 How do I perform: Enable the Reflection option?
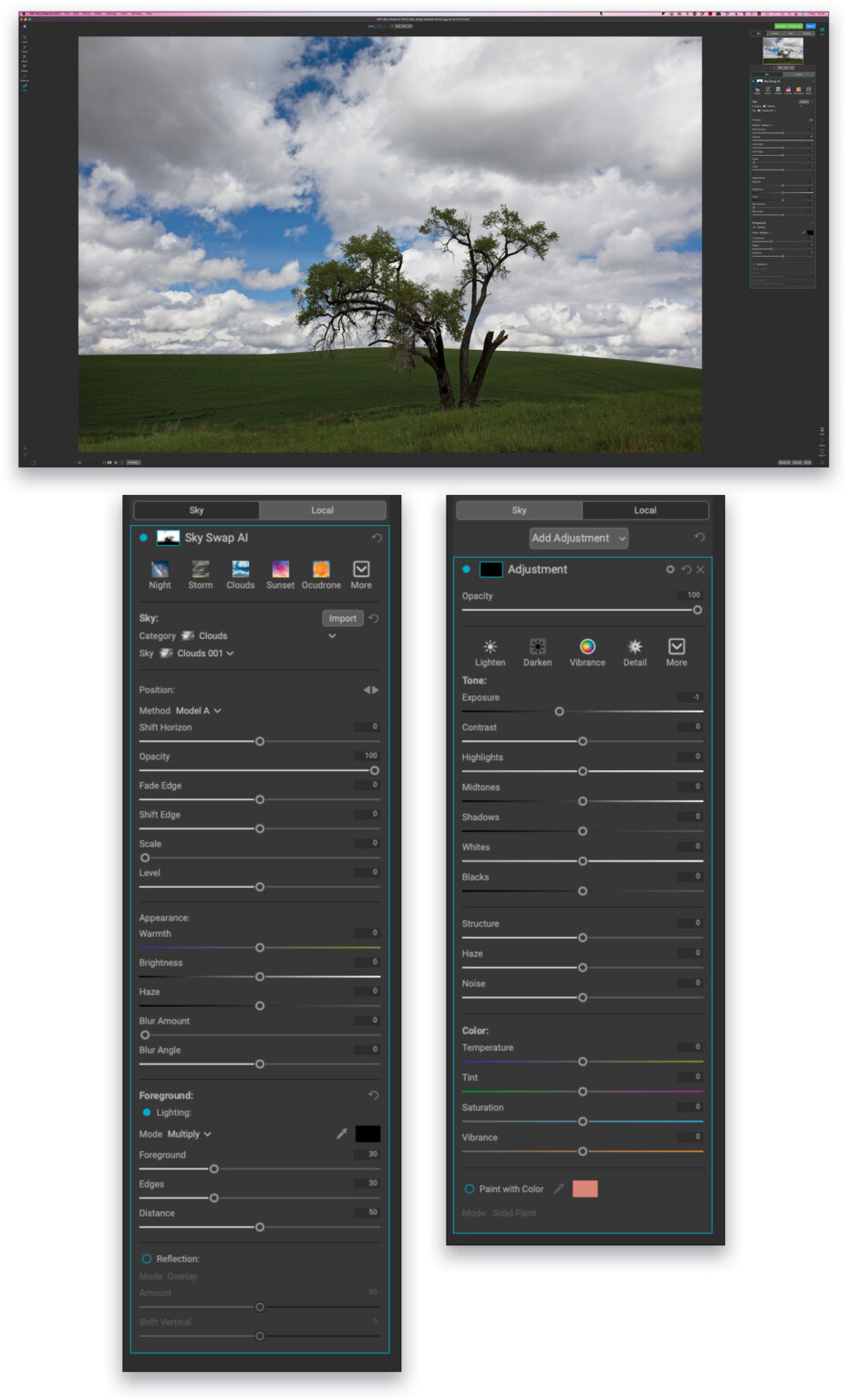click(147, 1258)
